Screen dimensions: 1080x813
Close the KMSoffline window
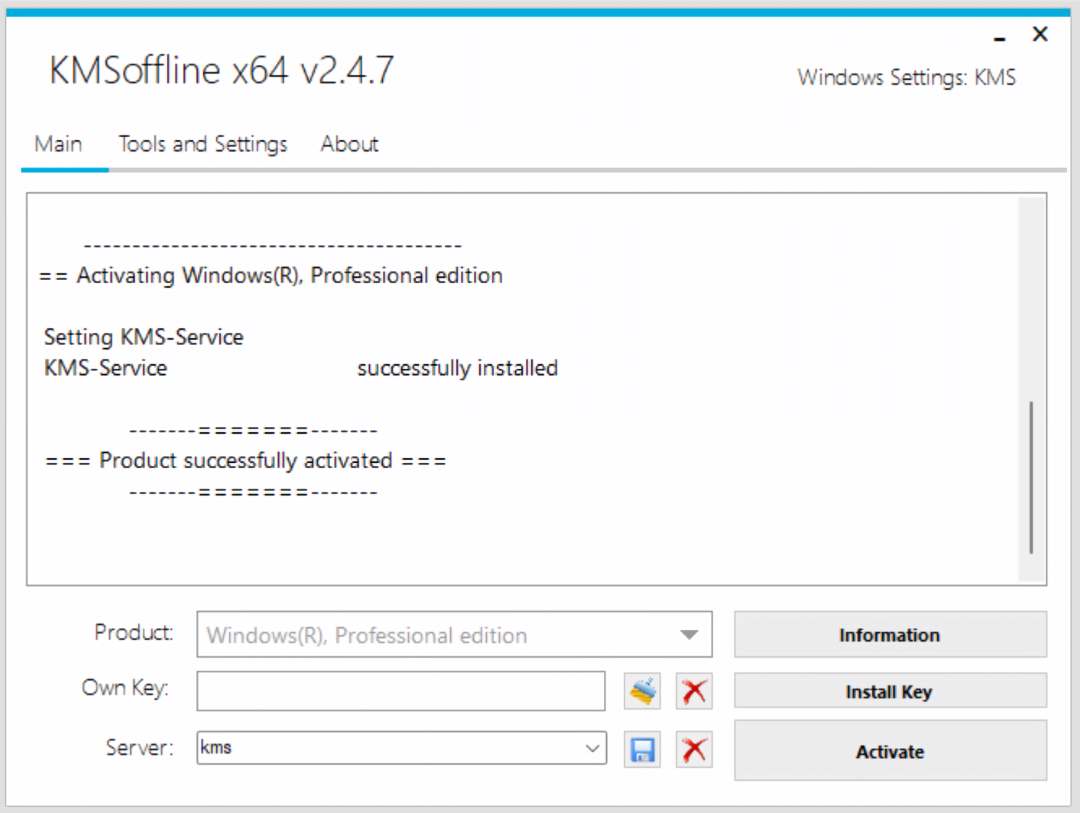click(x=1040, y=34)
